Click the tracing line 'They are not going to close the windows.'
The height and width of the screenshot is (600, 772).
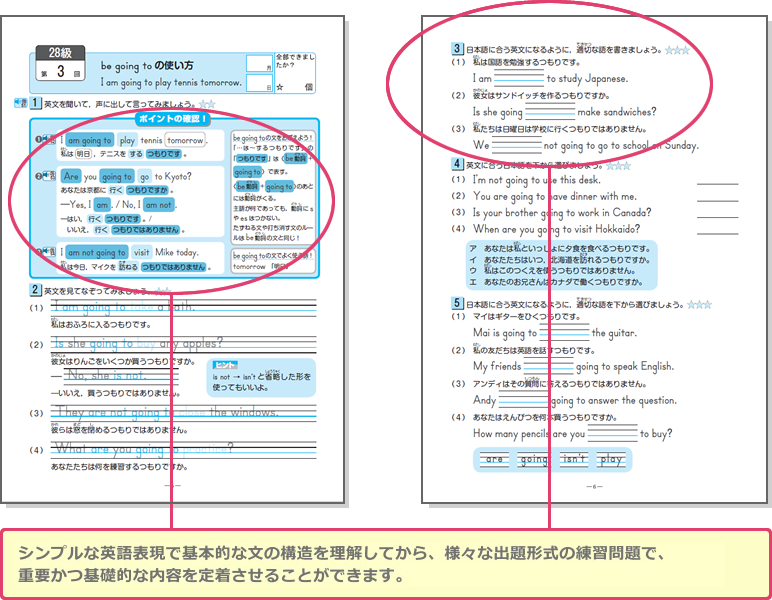tap(183, 412)
